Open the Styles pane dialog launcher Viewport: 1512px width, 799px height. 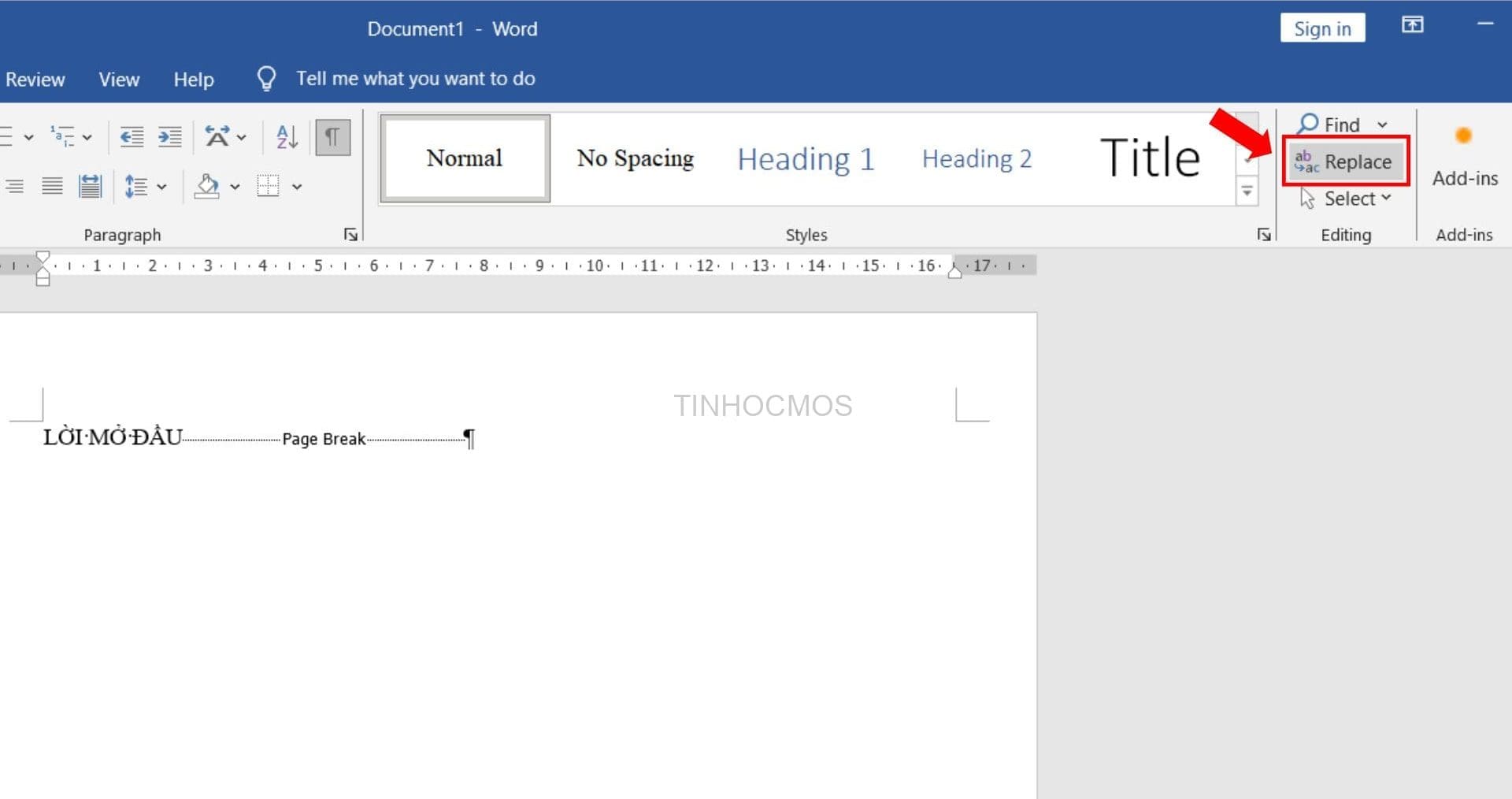pyautogui.click(x=1264, y=235)
